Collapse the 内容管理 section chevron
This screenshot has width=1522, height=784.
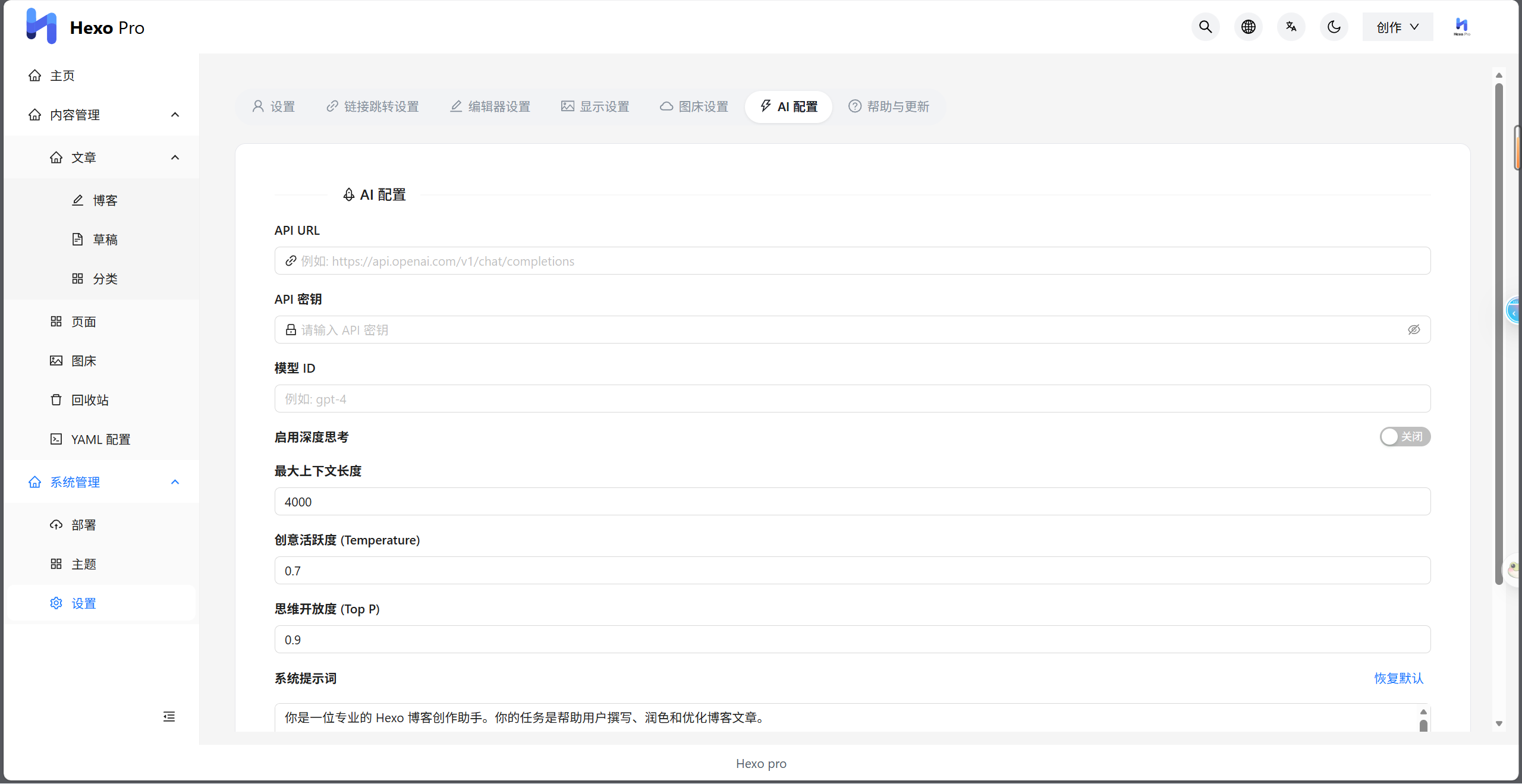pos(175,115)
